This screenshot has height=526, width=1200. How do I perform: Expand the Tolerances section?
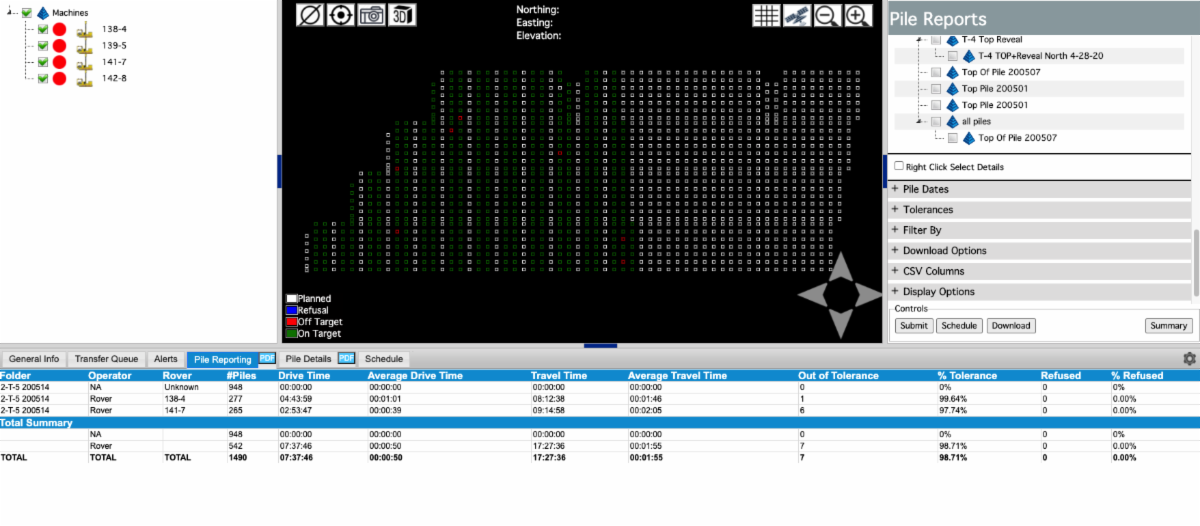[928, 210]
